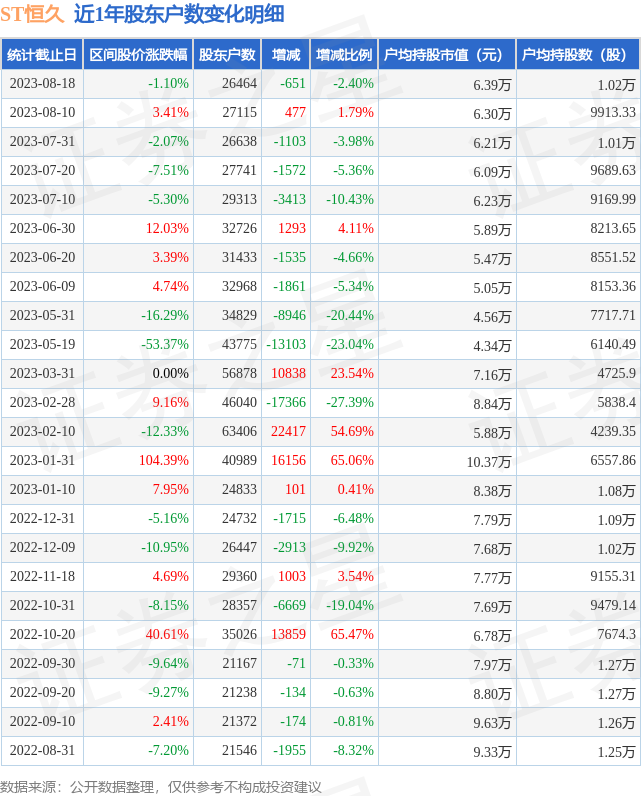Click the price change value -1.10%
The height and width of the screenshot is (796, 641).
tap(168, 83)
